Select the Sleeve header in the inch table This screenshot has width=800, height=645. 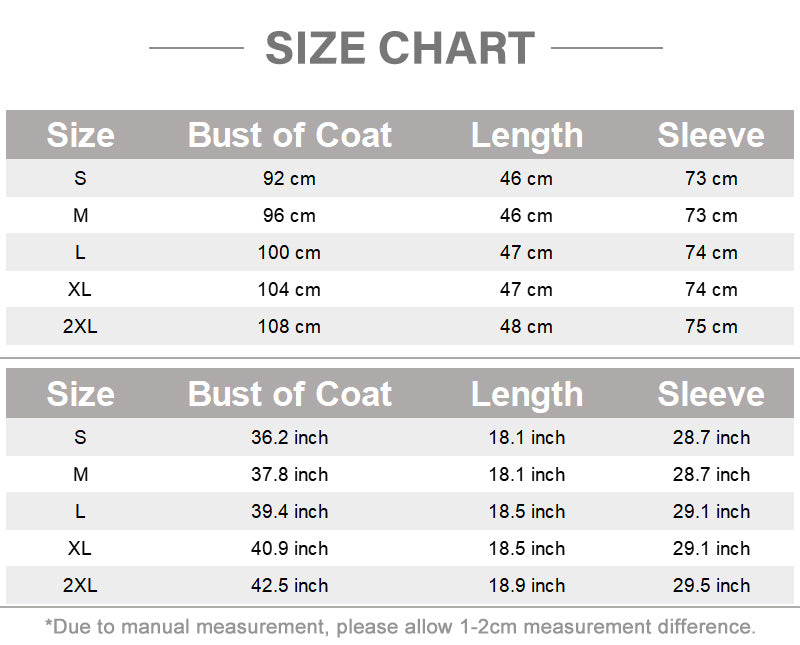click(x=711, y=394)
